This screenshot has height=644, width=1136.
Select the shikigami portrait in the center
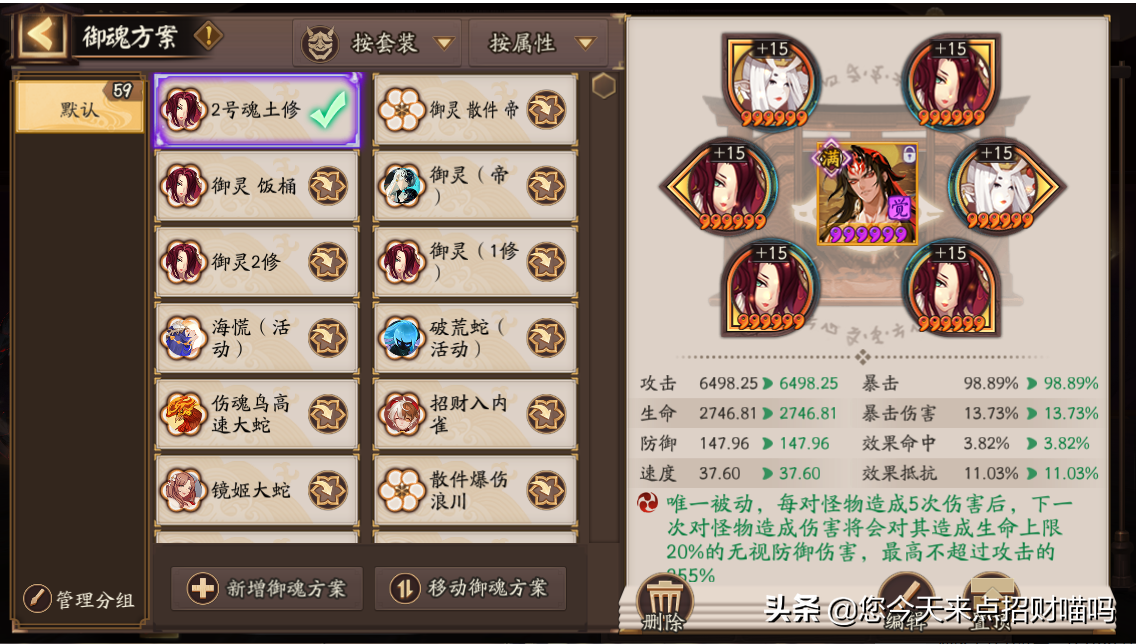(867, 193)
